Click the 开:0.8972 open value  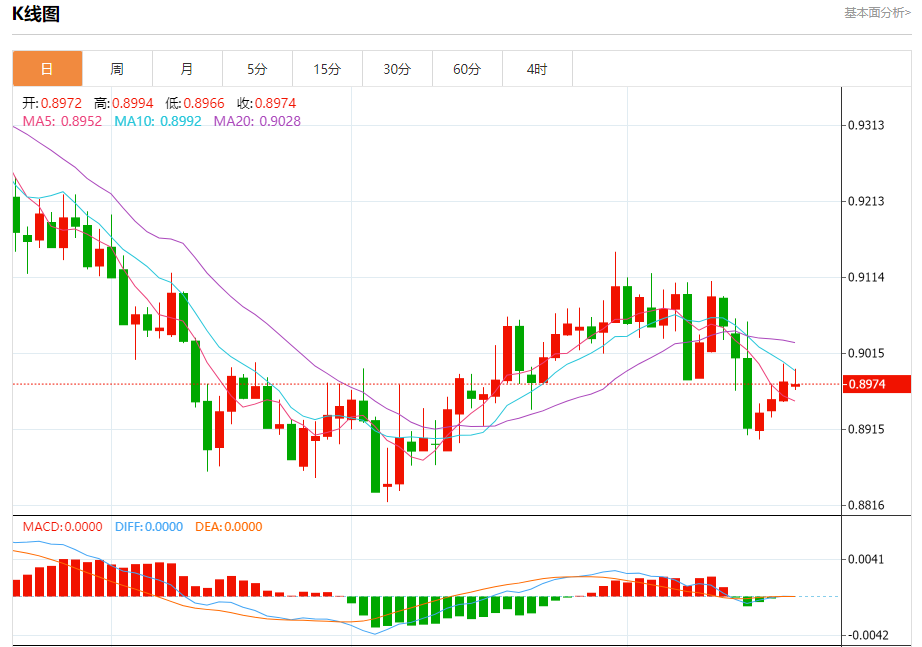(52, 104)
